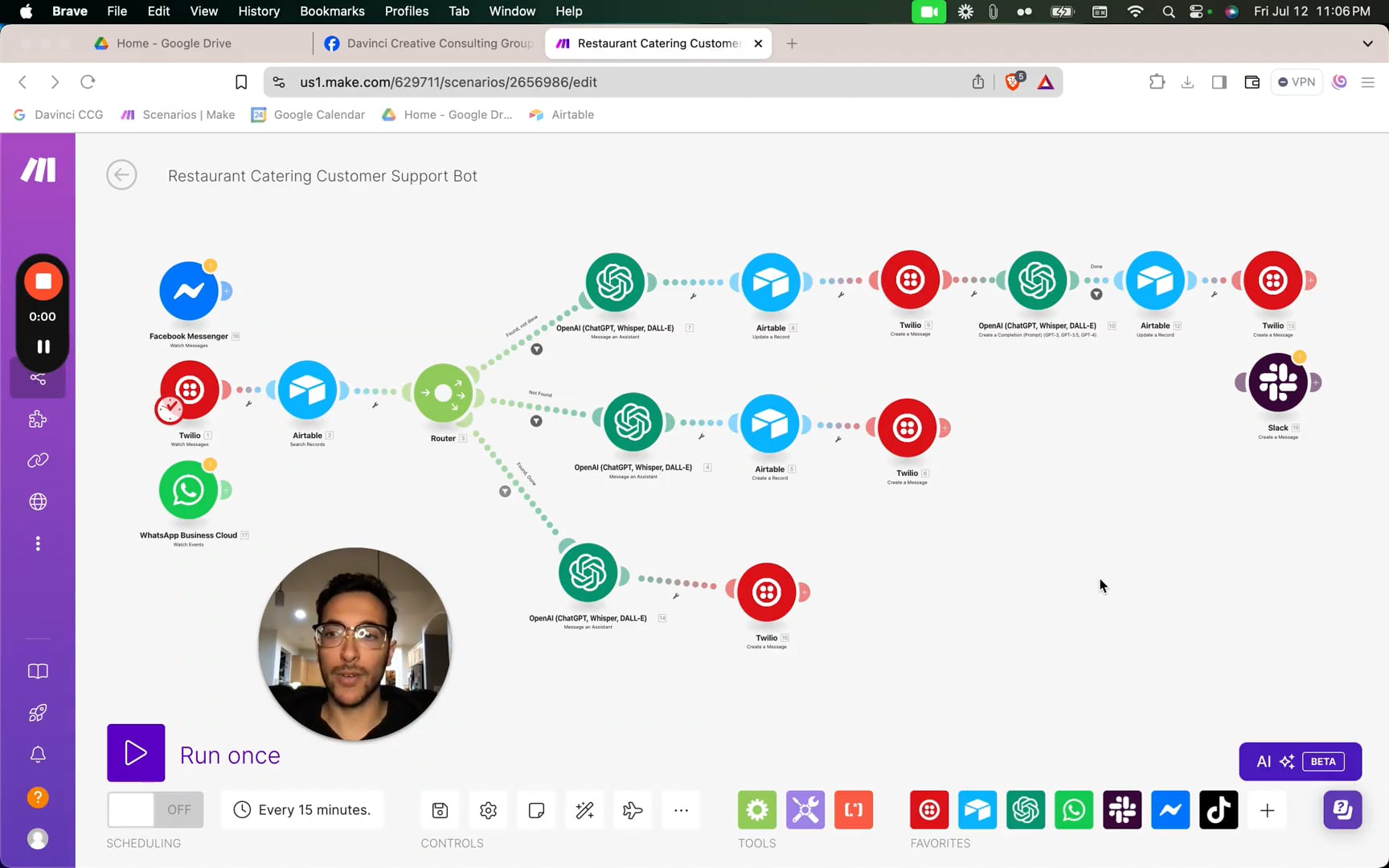Open the Bookmarks menu in menu bar
The width and height of the screenshot is (1389, 868).
point(332,11)
